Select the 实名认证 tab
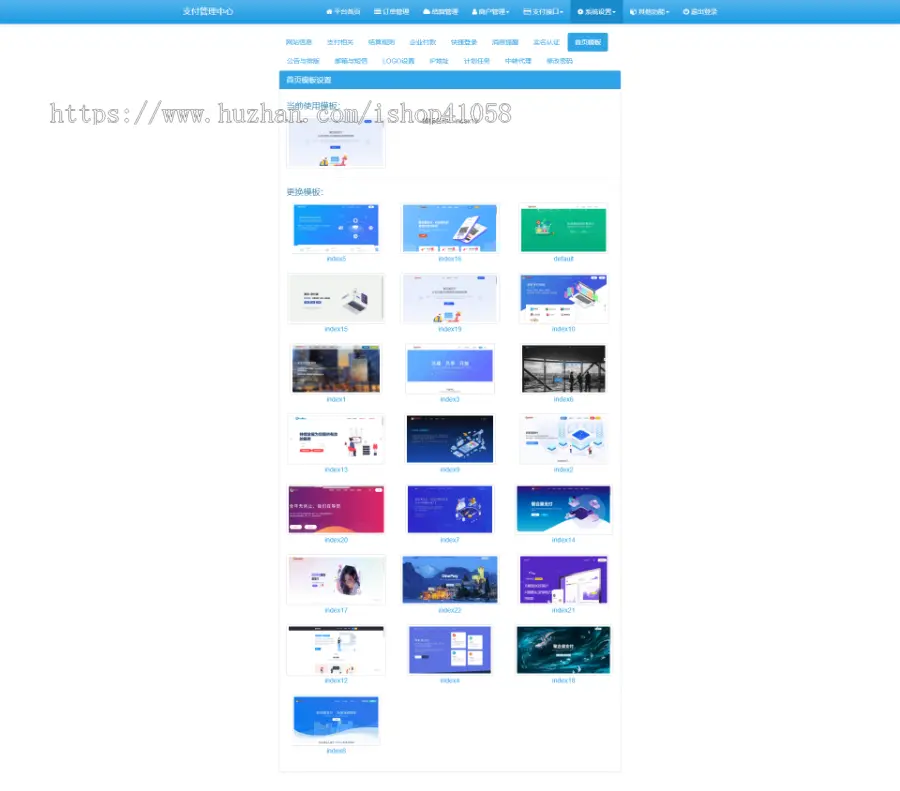This screenshot has width=900, height=791. point(546,43)
